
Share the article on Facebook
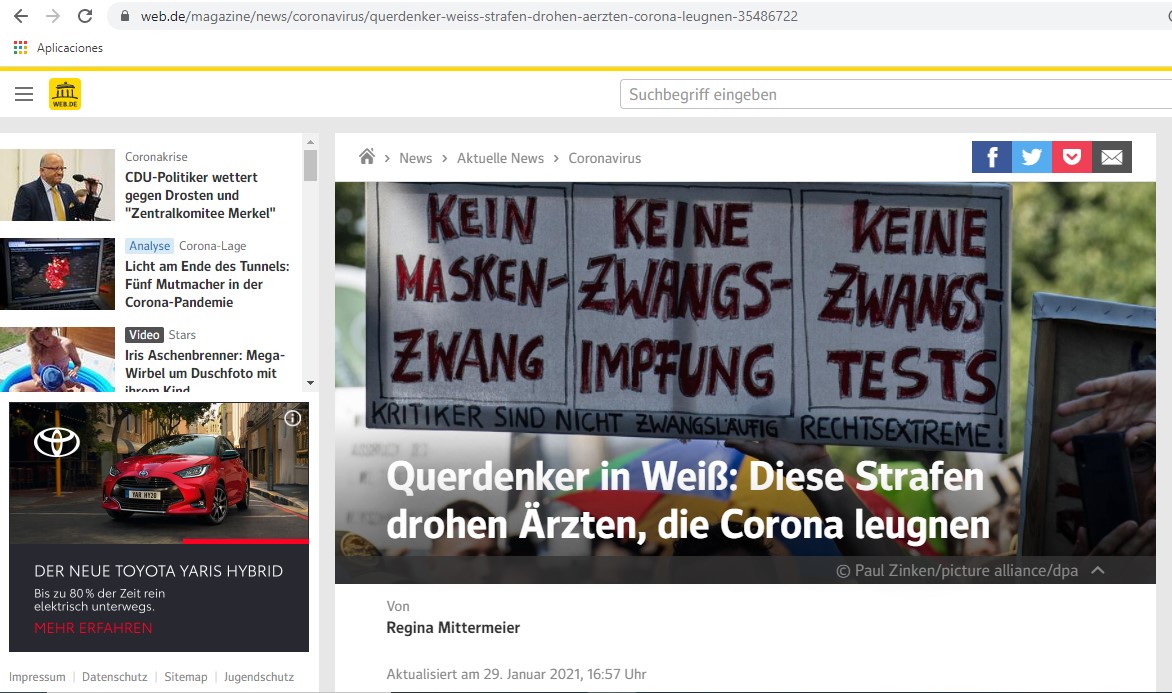tap(991, 156)
